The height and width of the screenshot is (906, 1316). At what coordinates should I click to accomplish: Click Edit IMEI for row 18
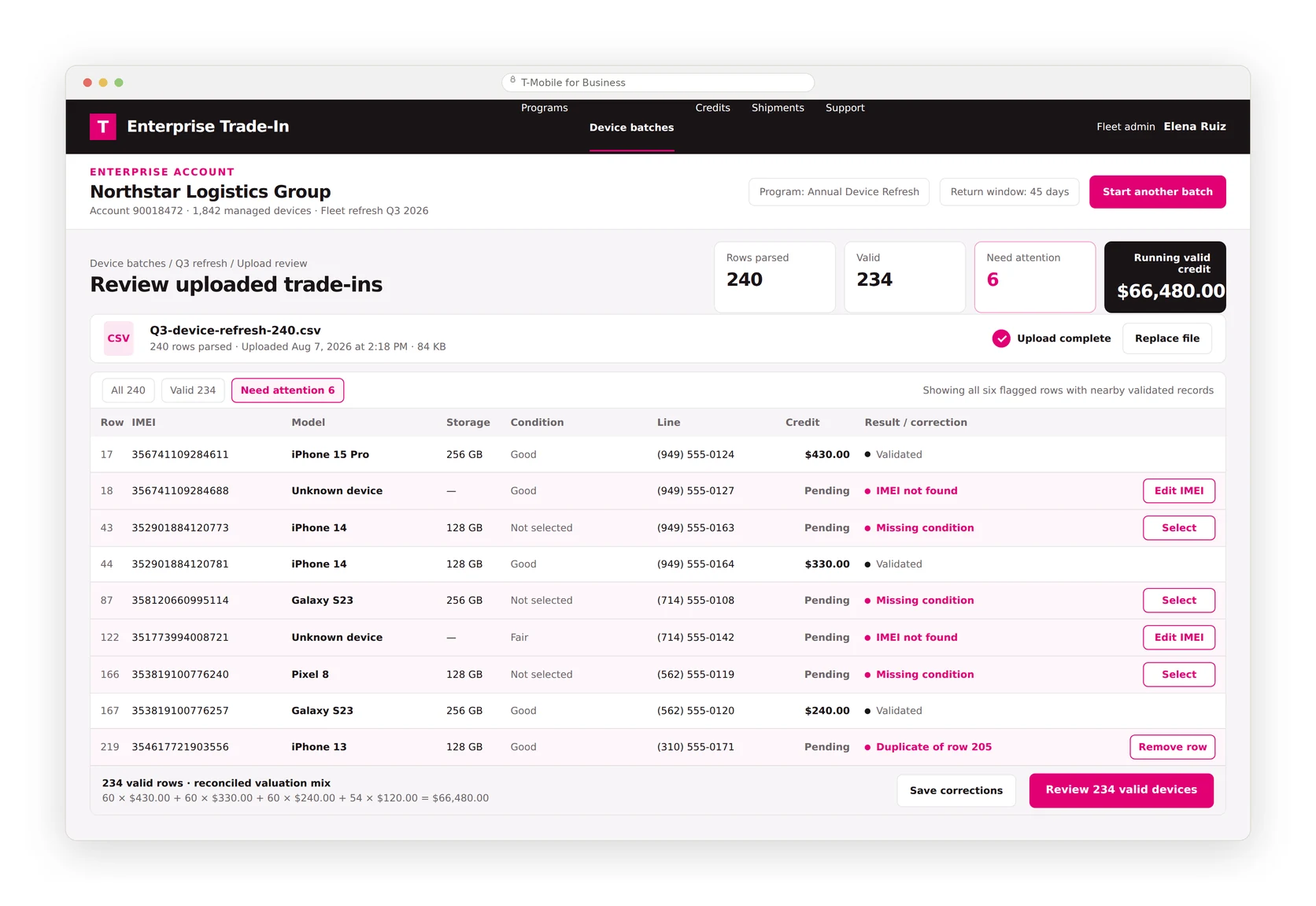1179,491
